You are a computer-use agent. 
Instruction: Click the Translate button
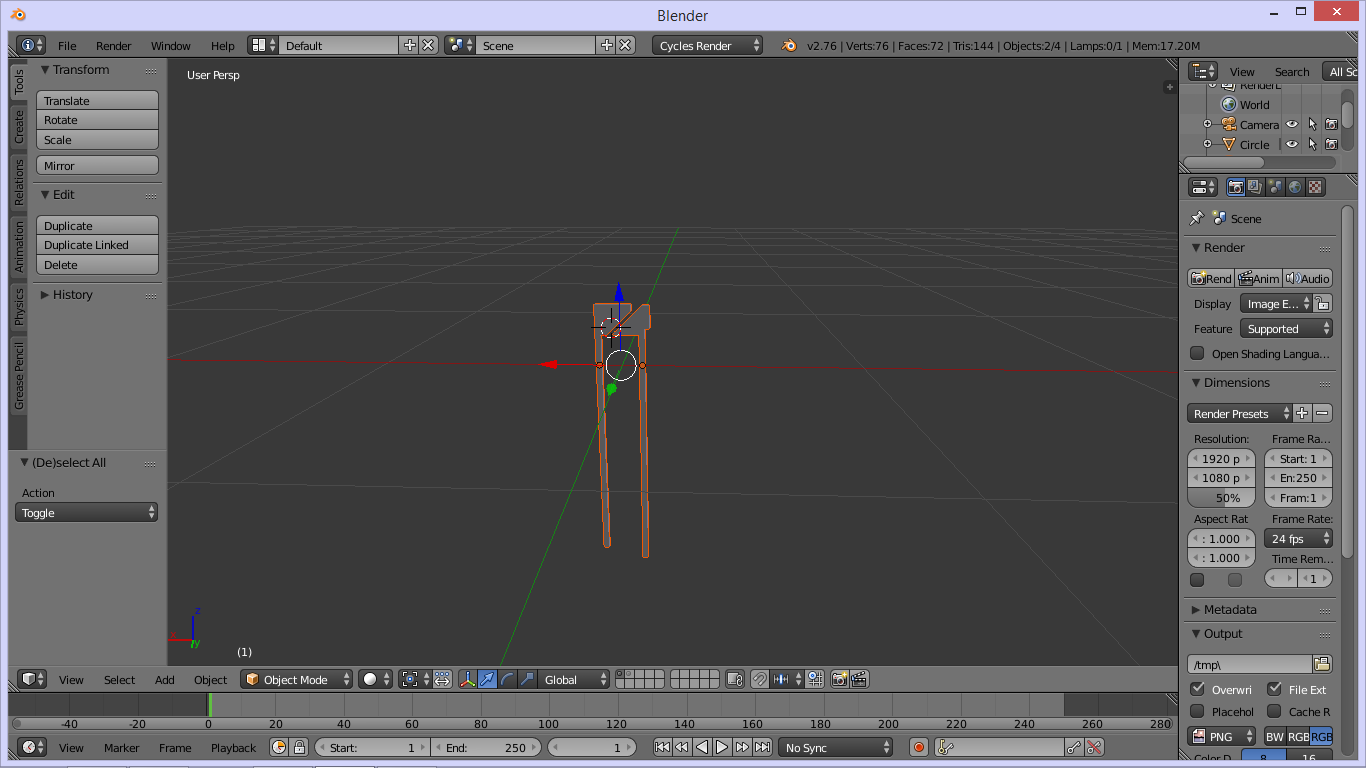(x=98, y=101)
